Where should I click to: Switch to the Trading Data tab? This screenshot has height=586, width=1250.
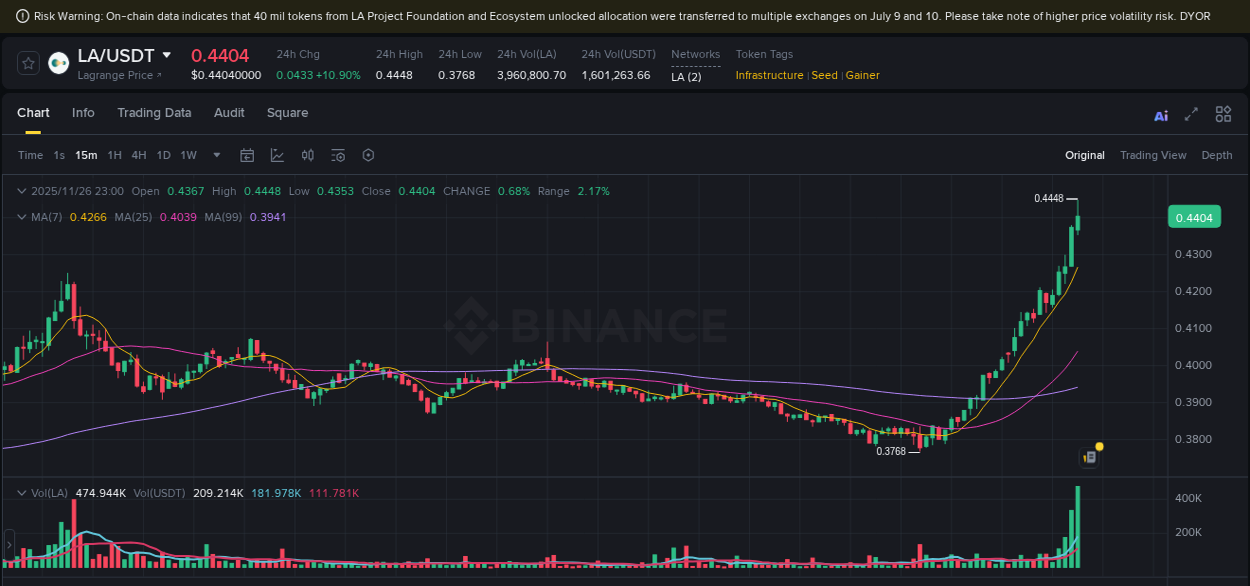tap(154, 113)
